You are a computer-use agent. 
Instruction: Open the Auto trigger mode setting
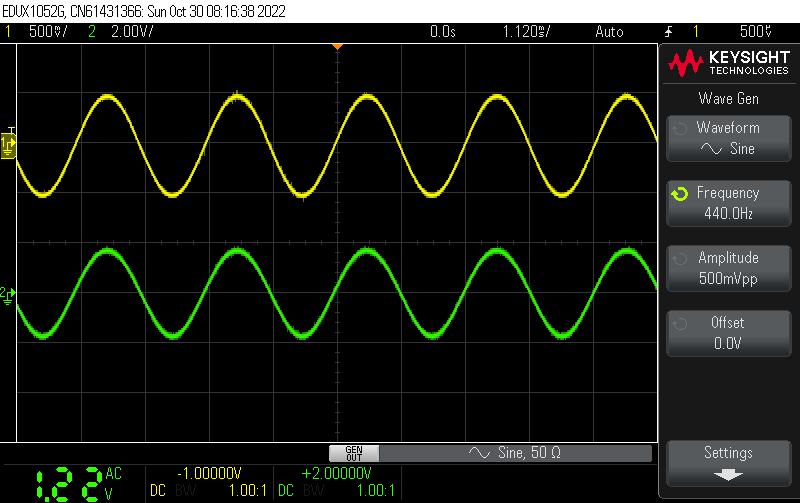[x=608, y=32]
